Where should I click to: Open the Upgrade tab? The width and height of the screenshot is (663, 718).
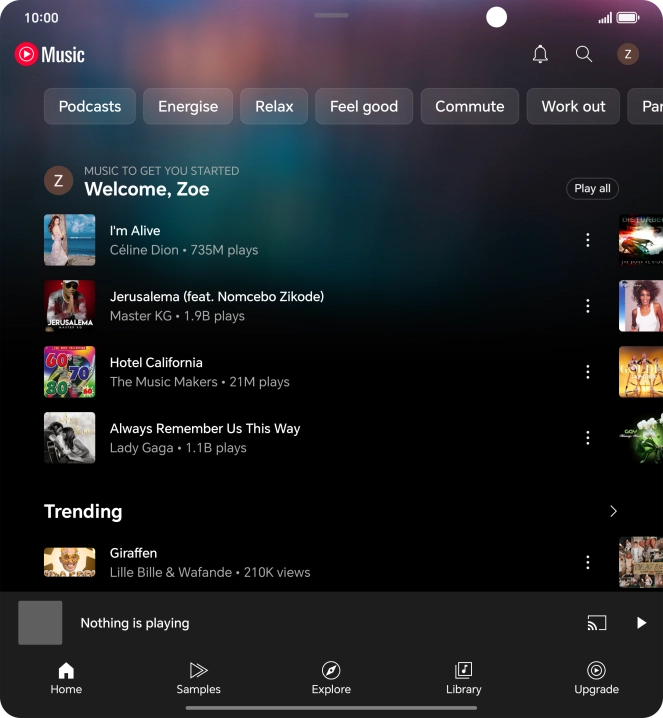[x=596, y=677]
